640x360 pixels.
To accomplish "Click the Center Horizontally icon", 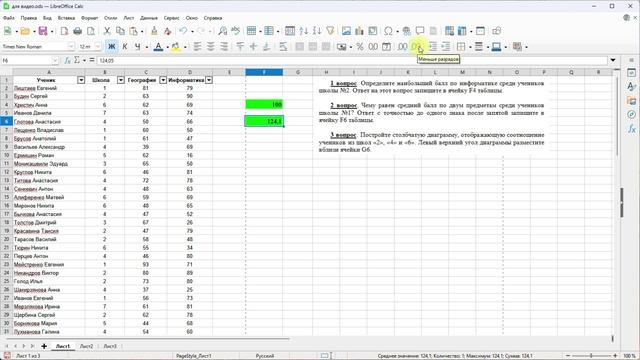I will click(211, 47).
